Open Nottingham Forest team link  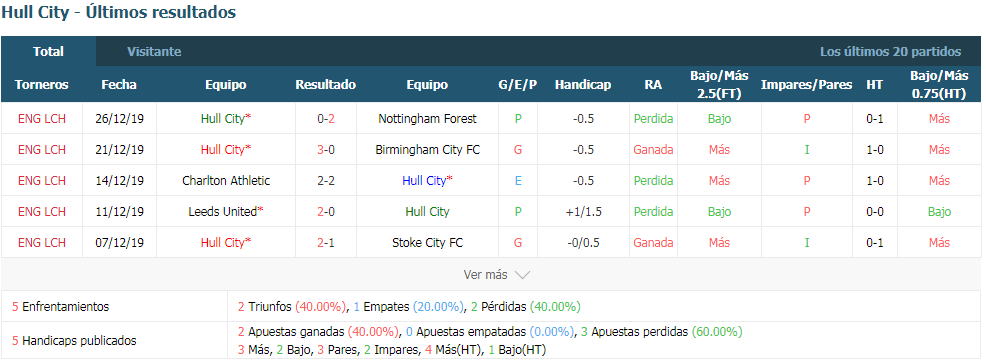[428, 118]
